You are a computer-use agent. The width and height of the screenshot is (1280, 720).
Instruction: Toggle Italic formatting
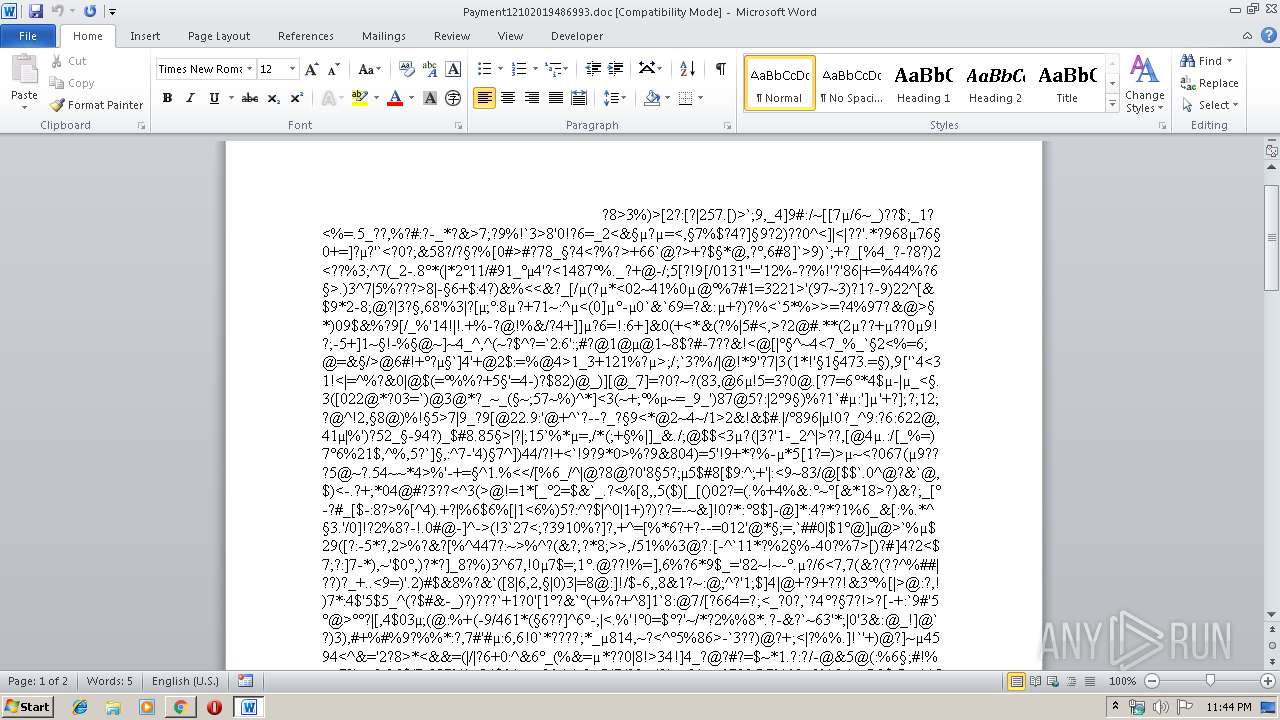coord(190,98)
